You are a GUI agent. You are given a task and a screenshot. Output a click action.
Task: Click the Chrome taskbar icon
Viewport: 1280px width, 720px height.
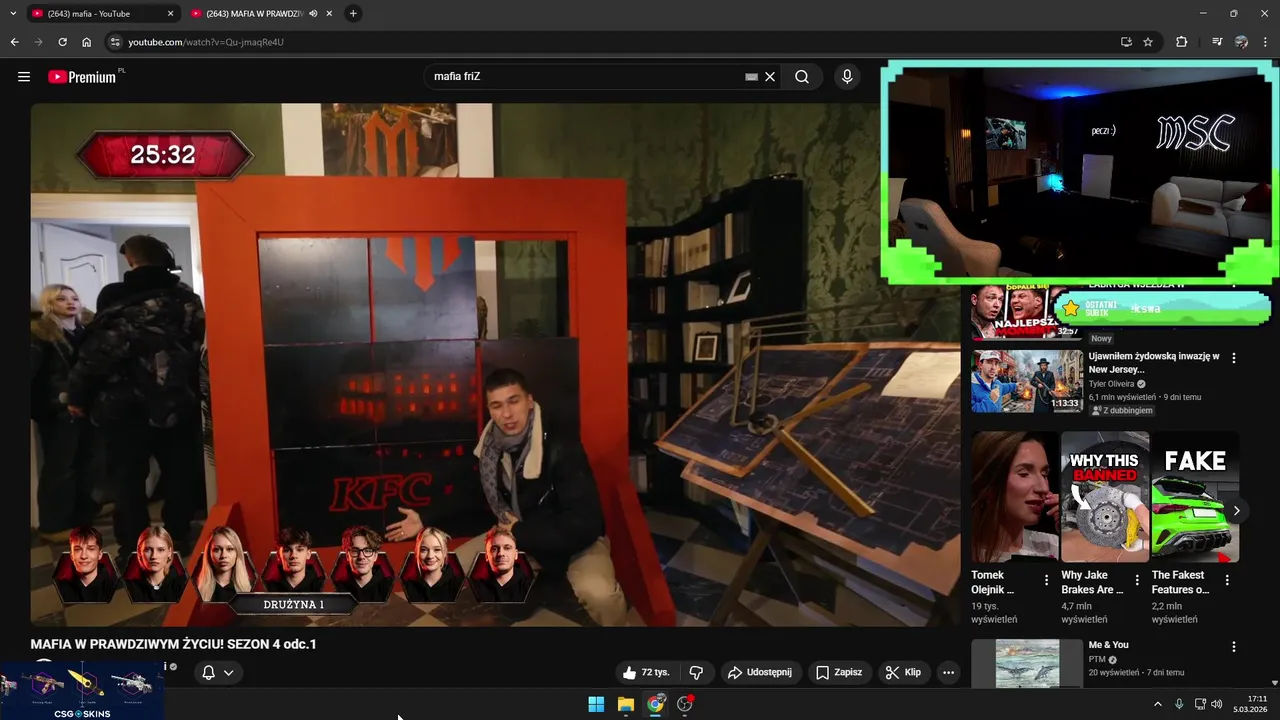(x=655, y=704)
